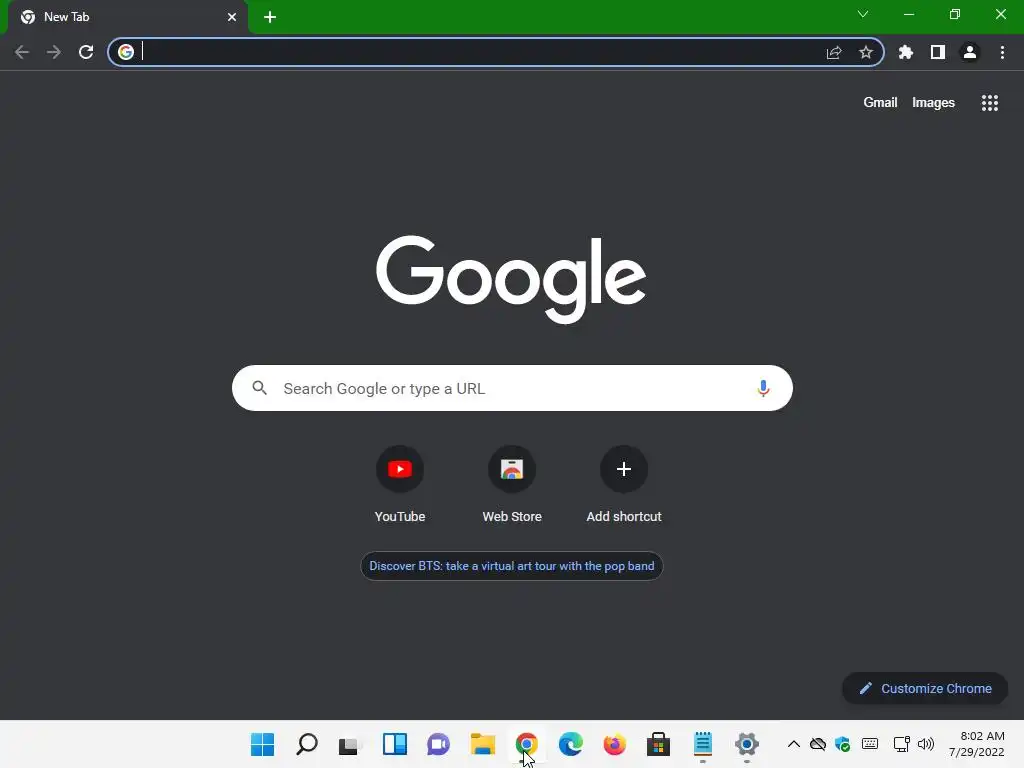Open the volume speaker tray icon
This screenshot has width=1024, height=768.
[925, 744]
